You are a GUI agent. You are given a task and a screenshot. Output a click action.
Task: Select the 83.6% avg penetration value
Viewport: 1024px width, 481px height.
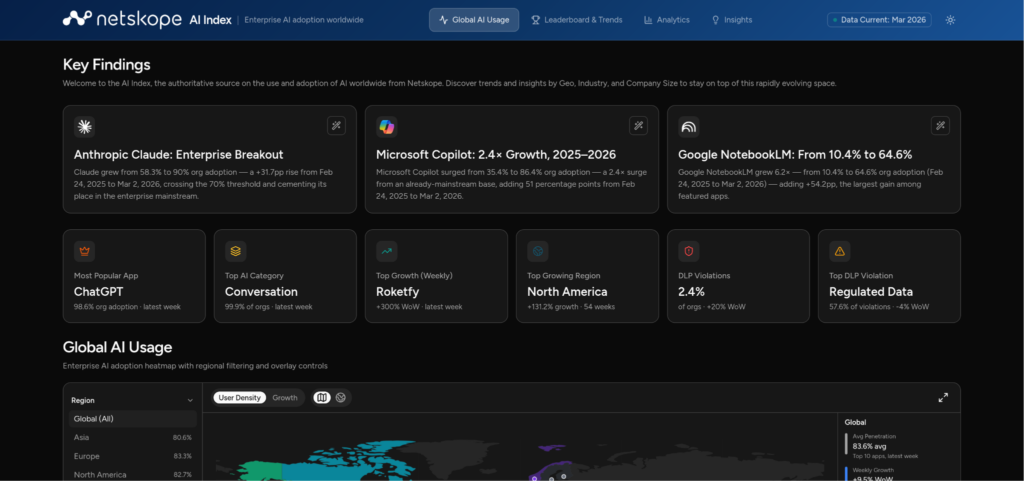pos(869,446)
